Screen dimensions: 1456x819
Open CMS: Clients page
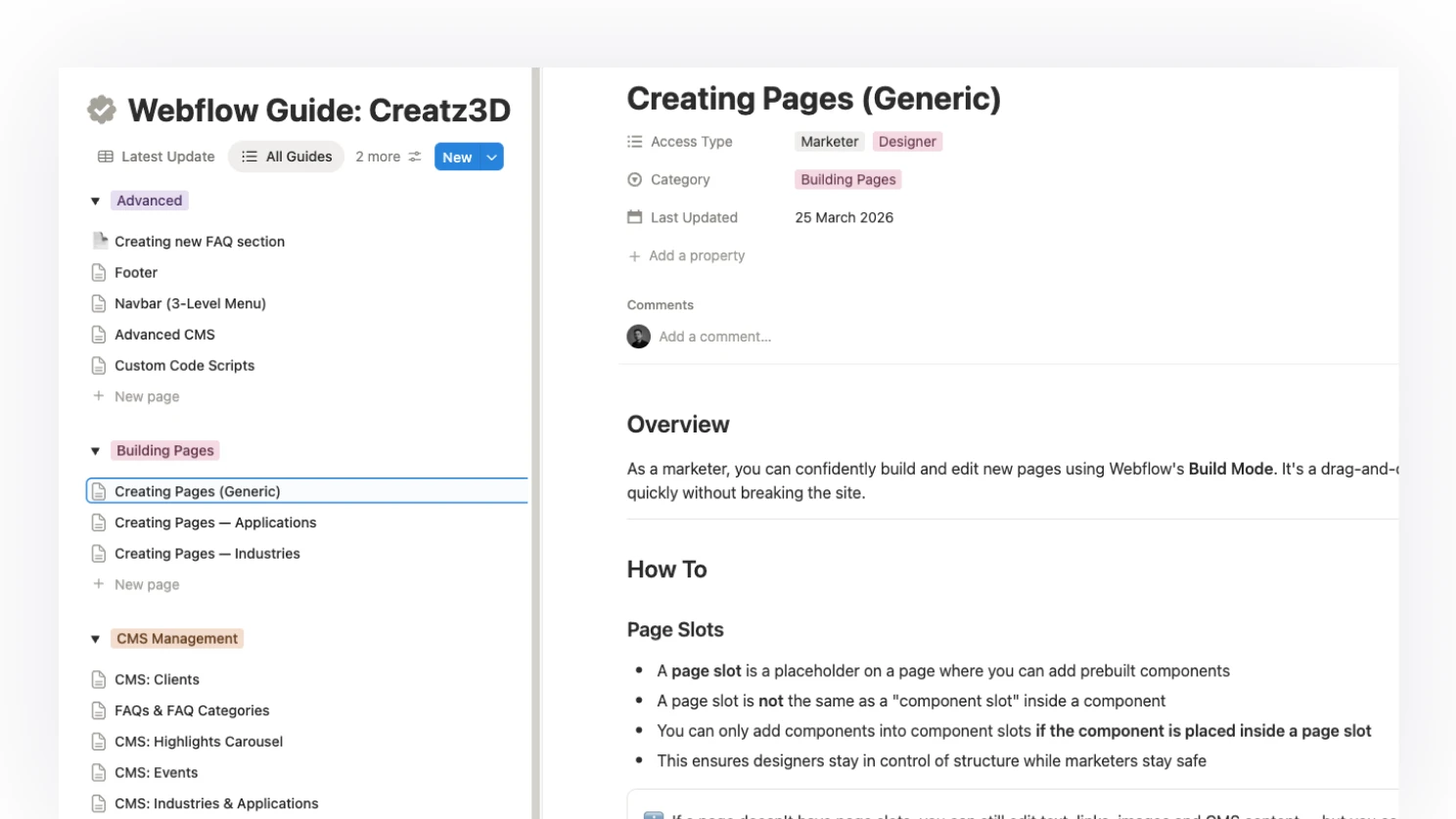click(157, 679)
